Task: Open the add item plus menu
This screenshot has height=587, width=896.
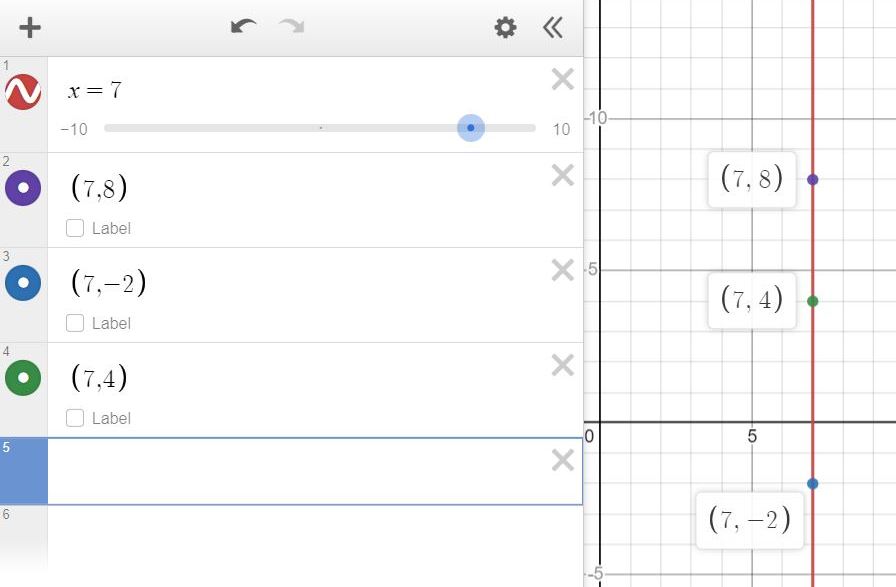Action: point(30,27)
